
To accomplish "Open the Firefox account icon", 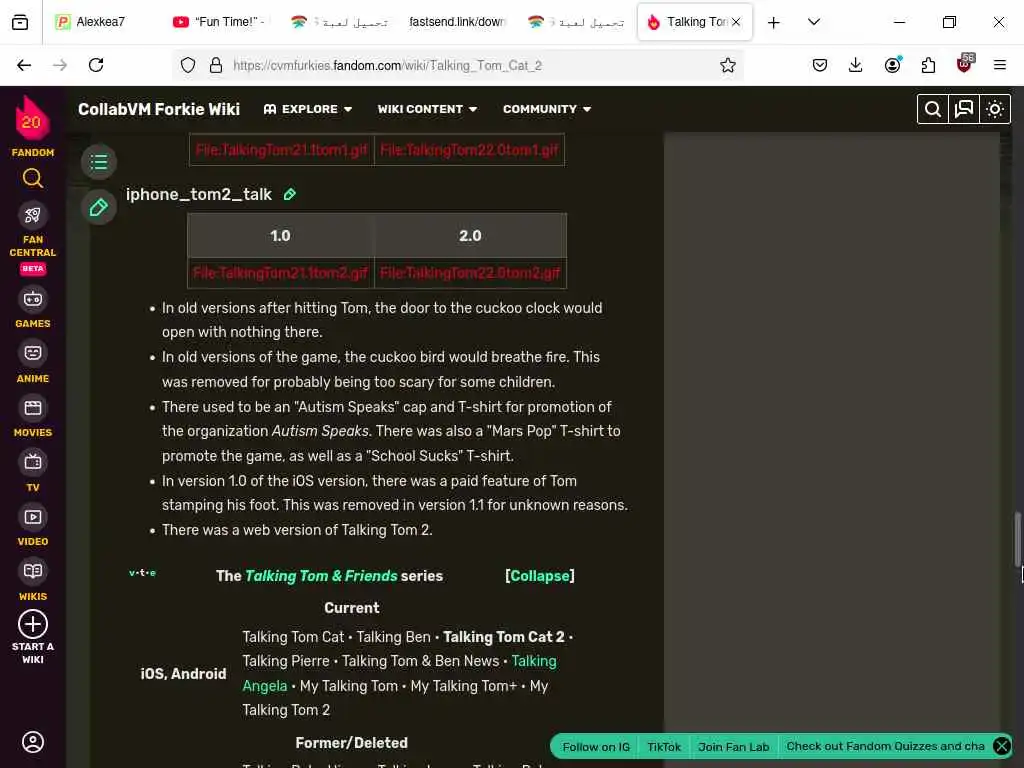I will tap(893, 65).
